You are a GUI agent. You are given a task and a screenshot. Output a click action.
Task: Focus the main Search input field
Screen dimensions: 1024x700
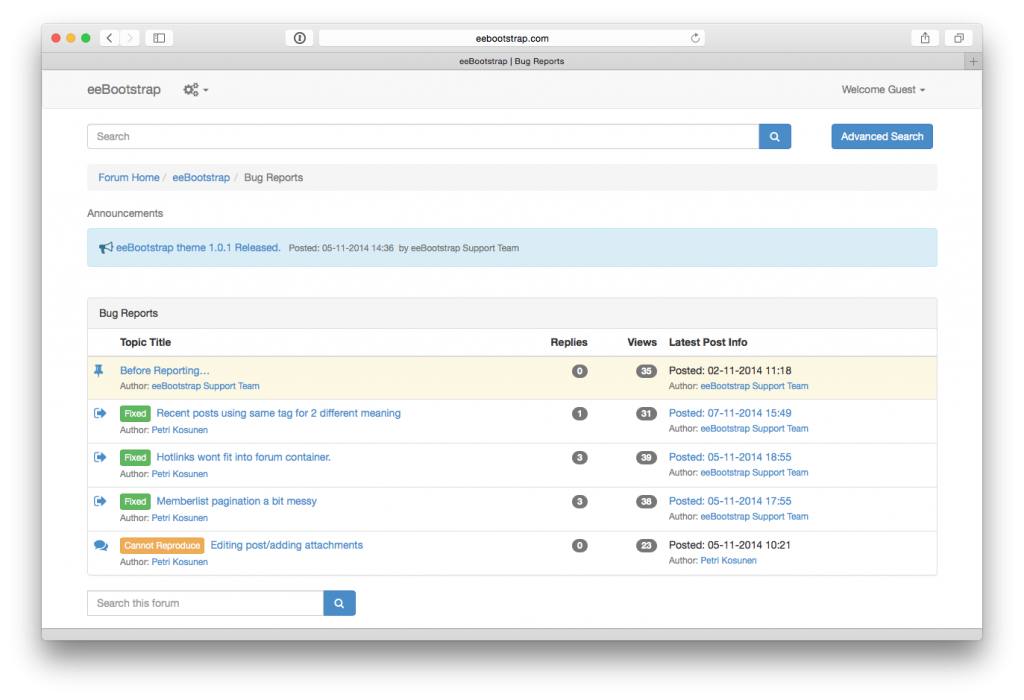click(423, 136)
